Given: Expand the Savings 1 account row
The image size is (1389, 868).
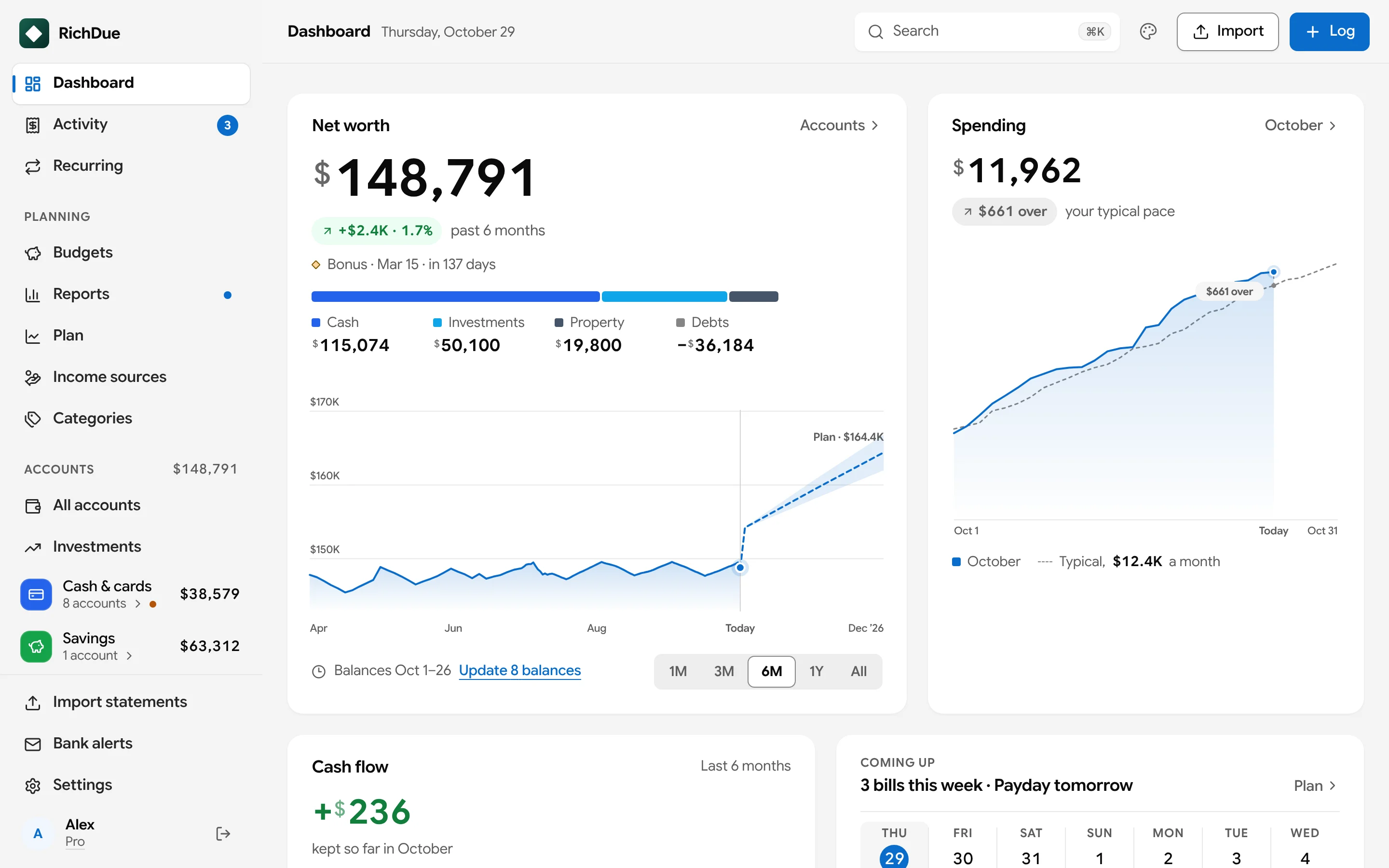Looking at the screenshot, I should 97,656.
